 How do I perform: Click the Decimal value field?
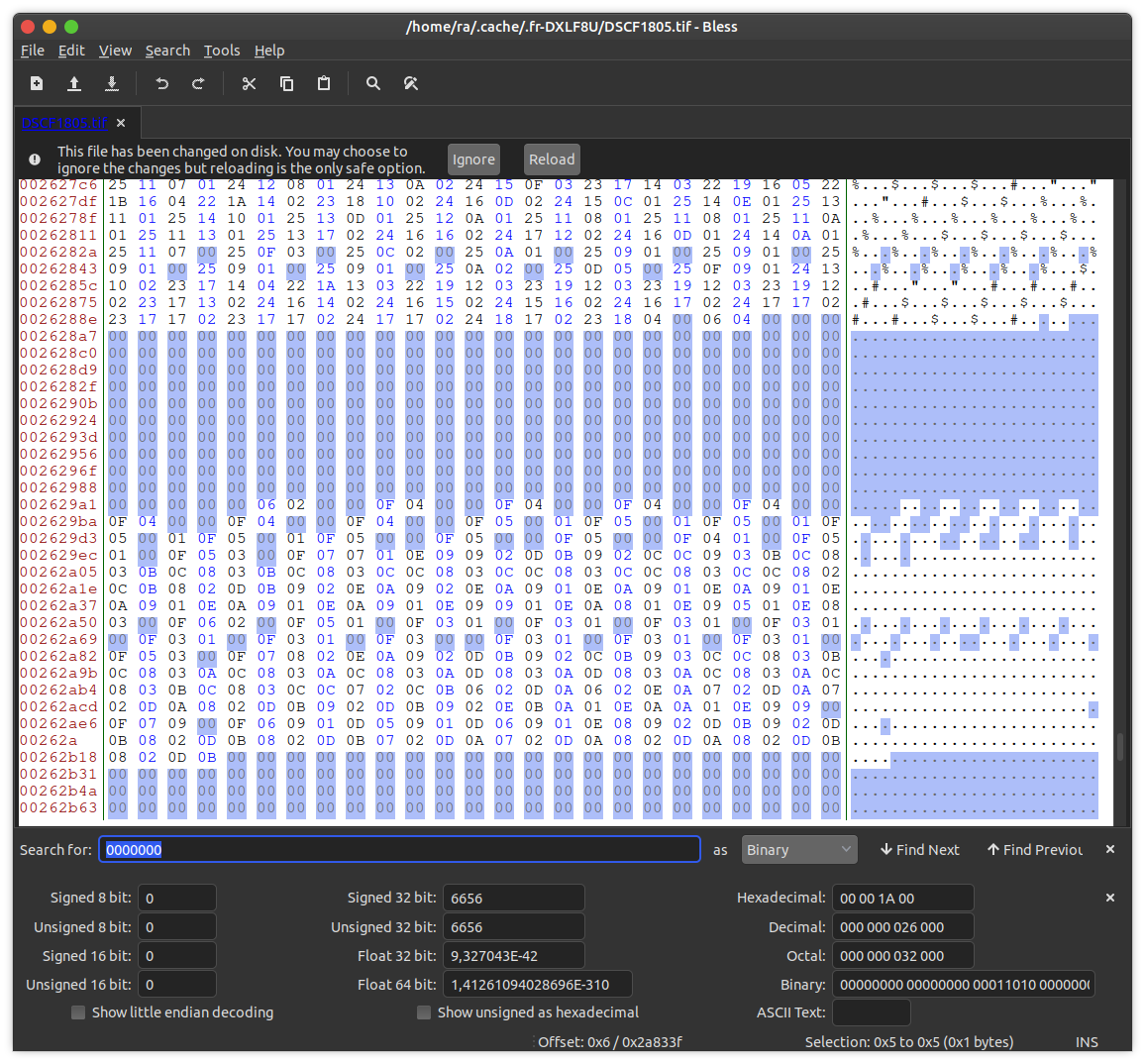[x=902, y=926]
